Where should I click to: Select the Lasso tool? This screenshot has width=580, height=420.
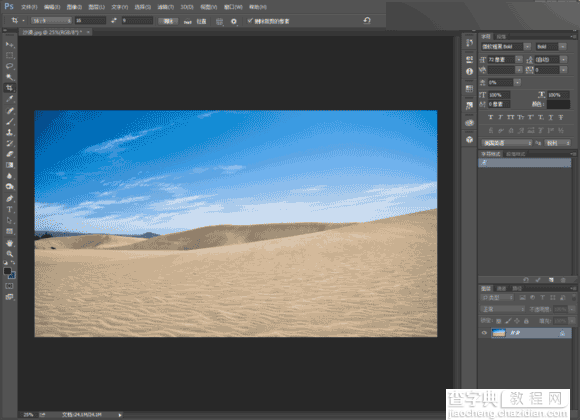(9, 66)
